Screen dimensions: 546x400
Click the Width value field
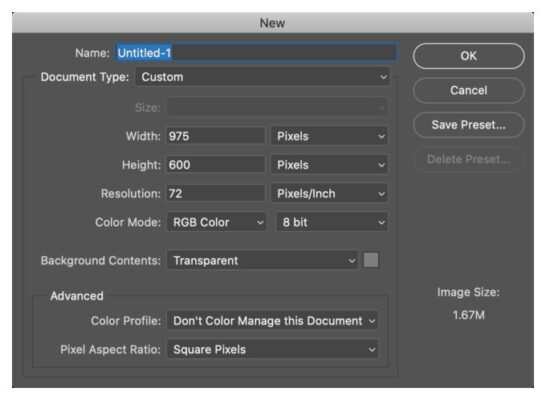216,136
